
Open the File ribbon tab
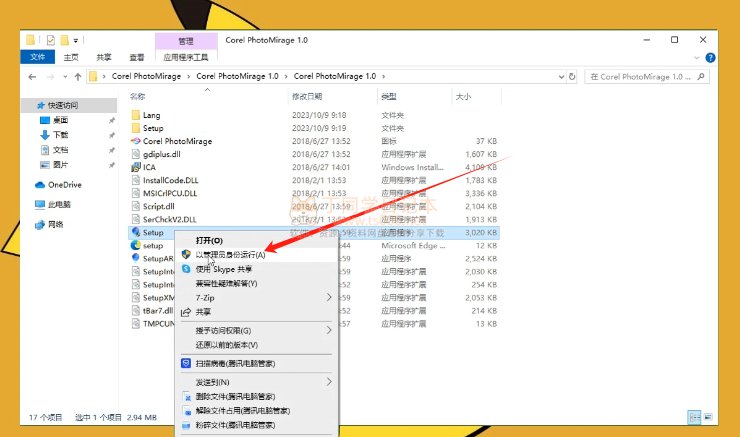(x=37, y=57)
